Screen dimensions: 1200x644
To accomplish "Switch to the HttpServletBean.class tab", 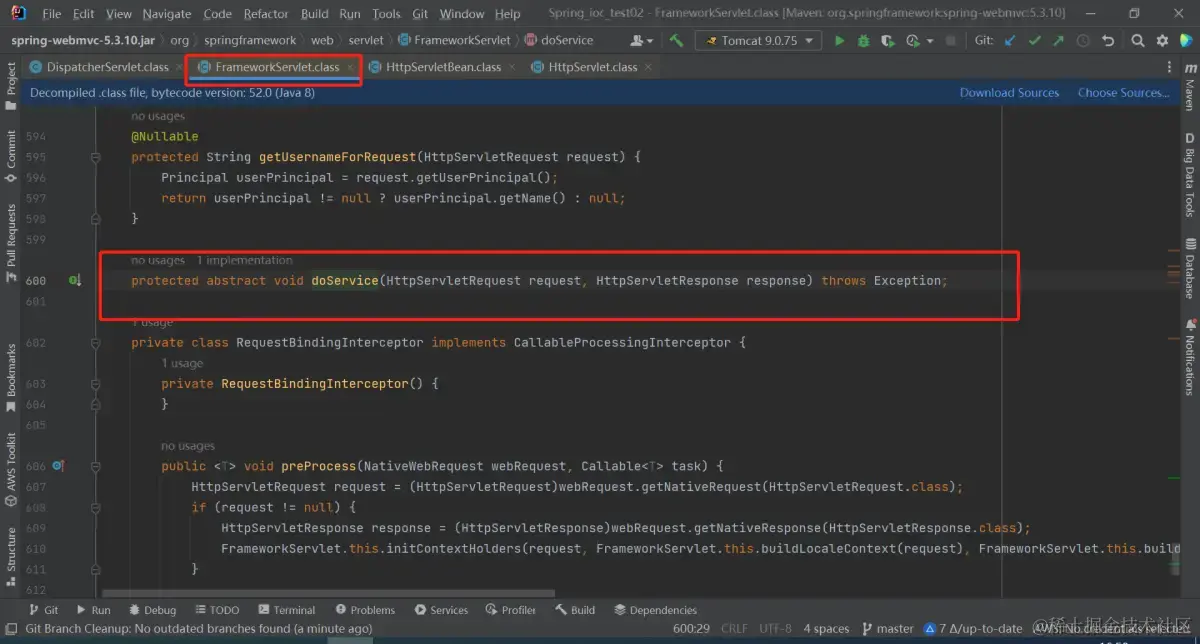I will click(443, 67).
